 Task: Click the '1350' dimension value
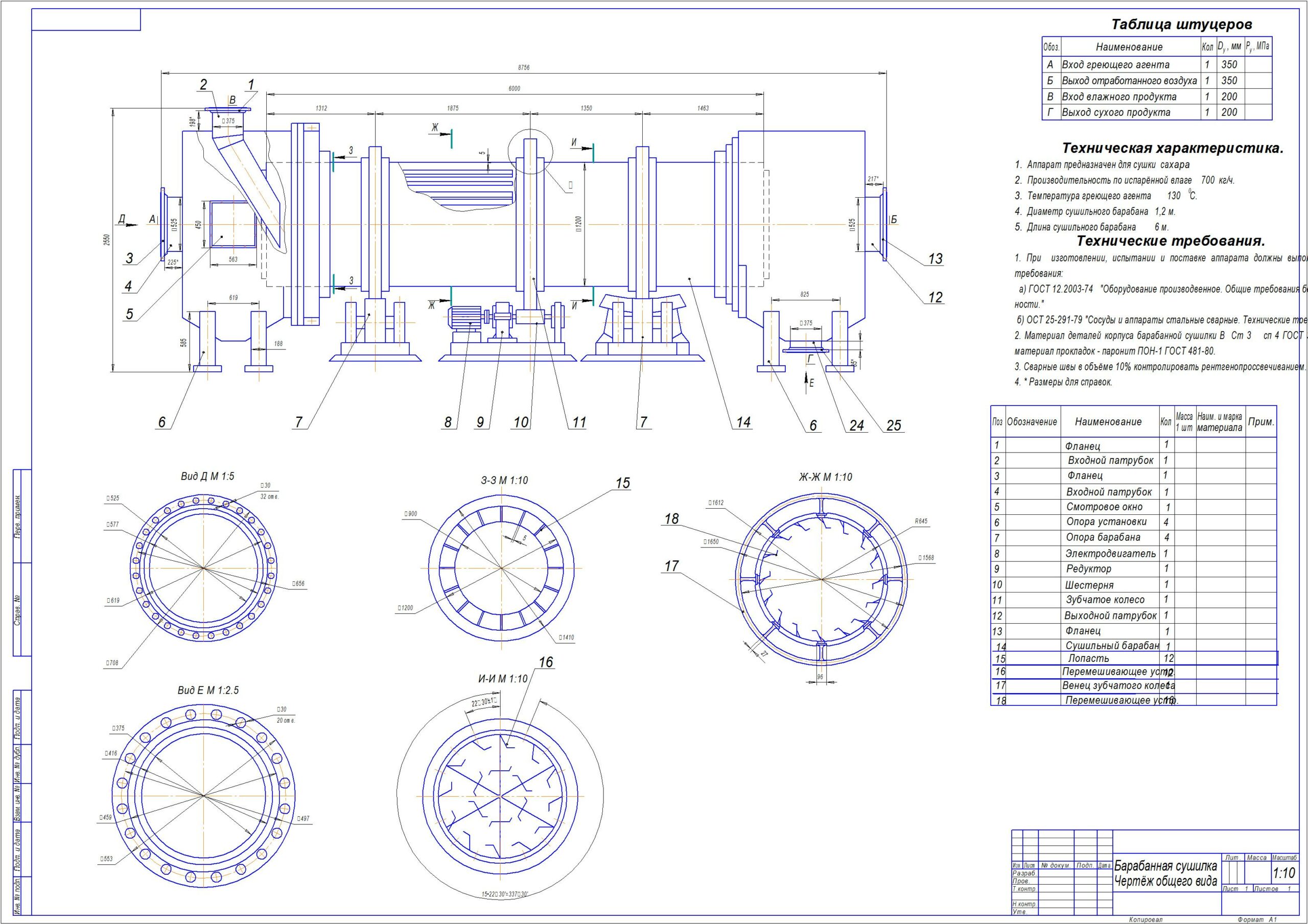[x=586, y=108]
